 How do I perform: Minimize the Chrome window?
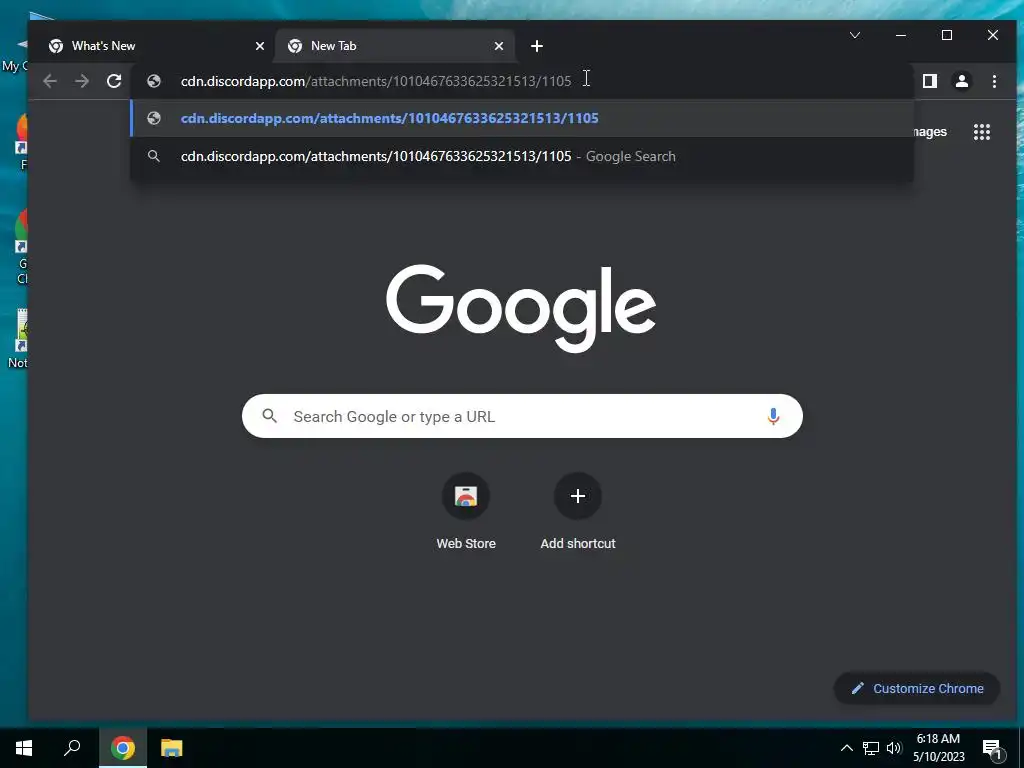coord(901,35)
